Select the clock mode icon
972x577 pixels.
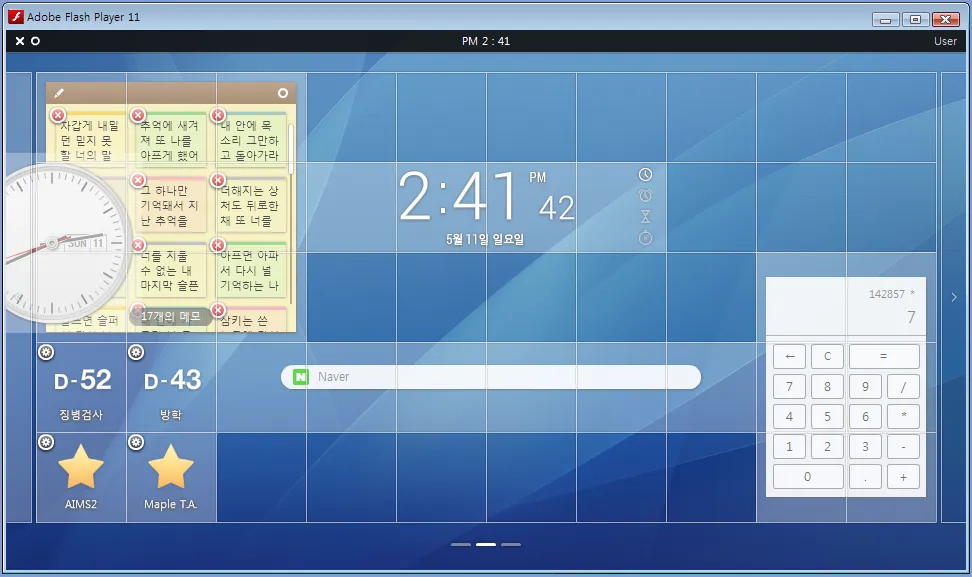click(645, 175)
